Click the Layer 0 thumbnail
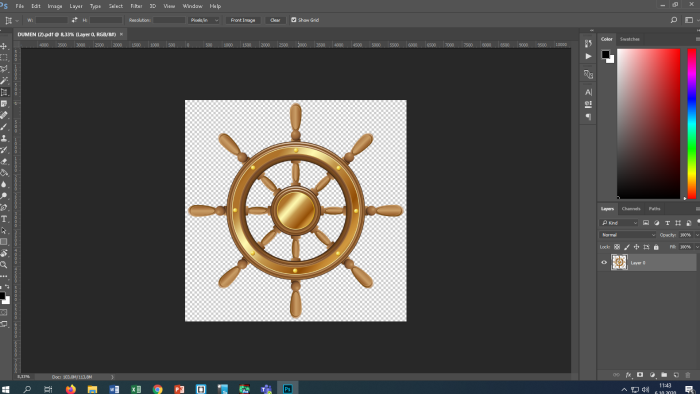This screenshot has width=700, height=394. [x=619, y=262]
